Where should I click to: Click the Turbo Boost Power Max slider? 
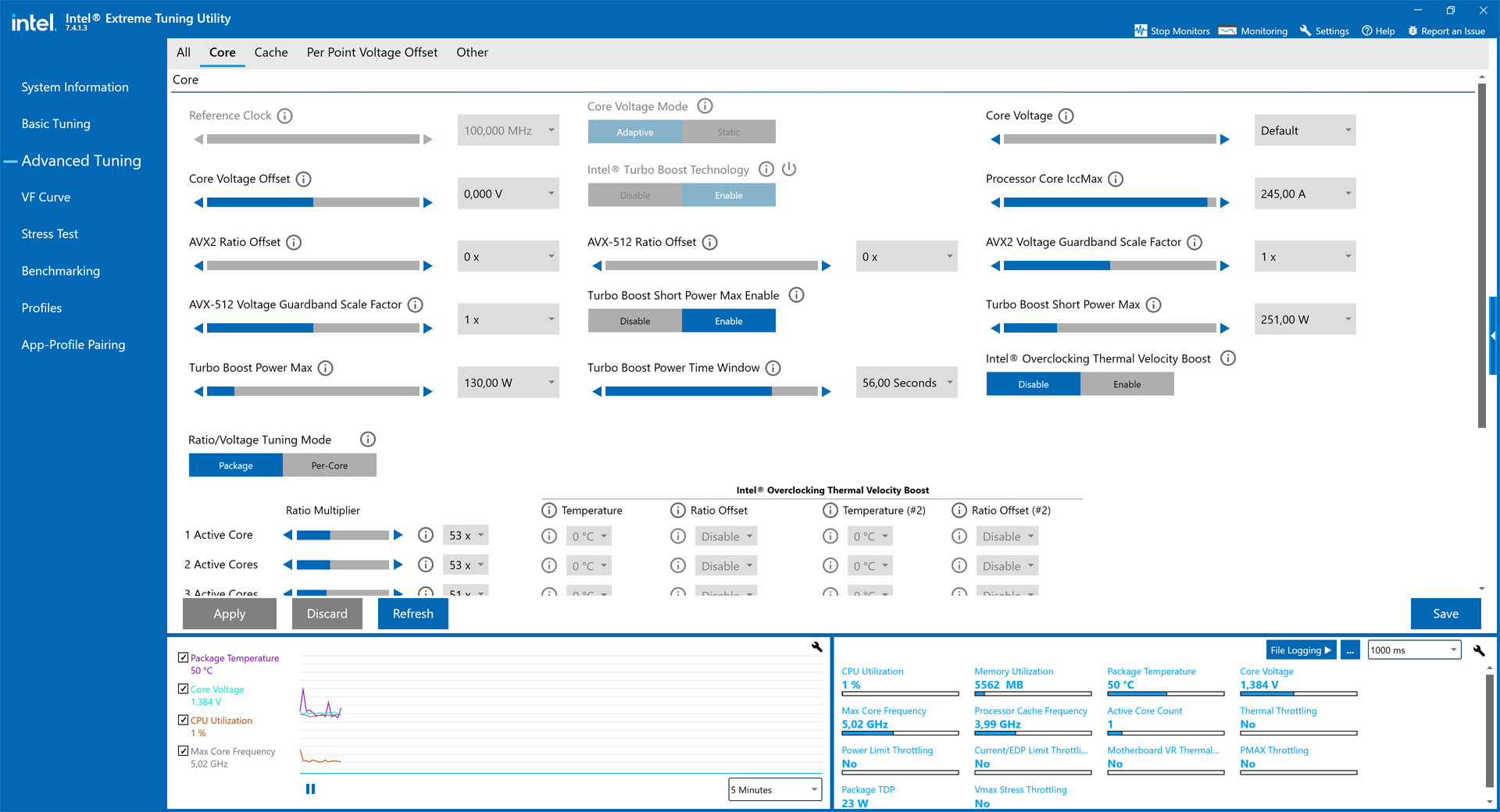pos(313,391)
